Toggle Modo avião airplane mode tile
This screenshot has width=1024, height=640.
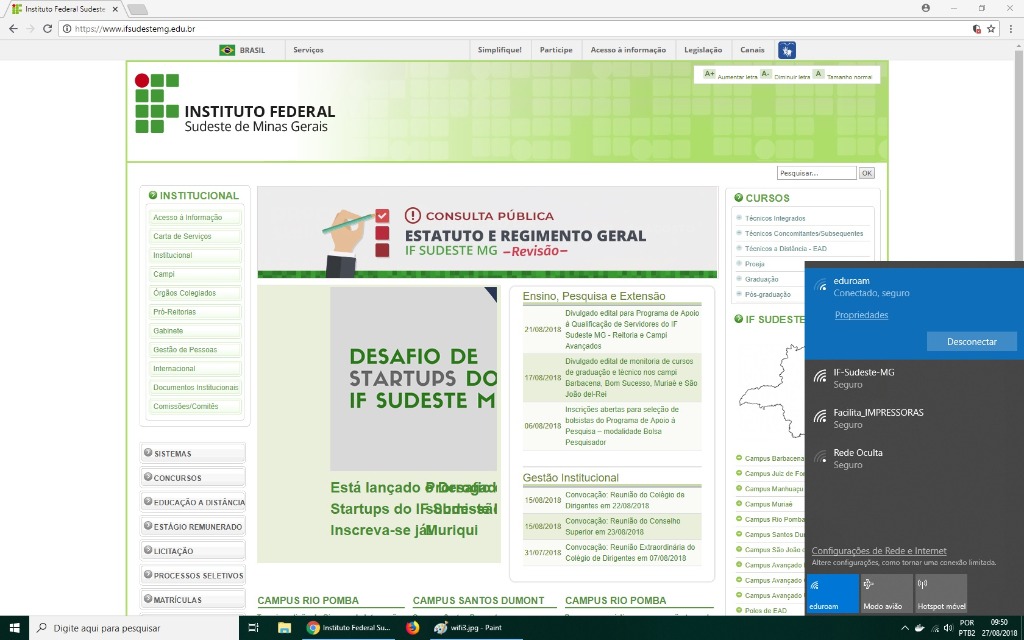(x=886, y=593)
